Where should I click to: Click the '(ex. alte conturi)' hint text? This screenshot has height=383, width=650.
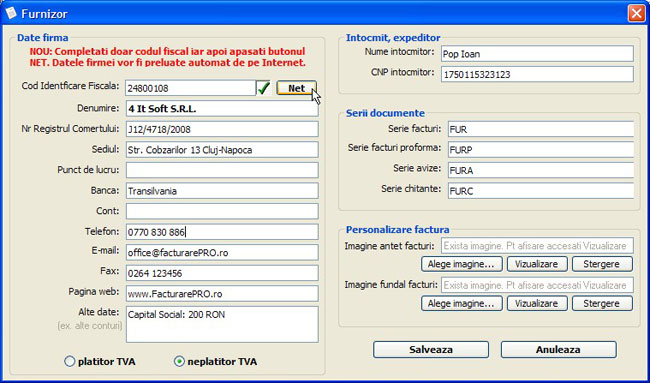click(90, 326)
